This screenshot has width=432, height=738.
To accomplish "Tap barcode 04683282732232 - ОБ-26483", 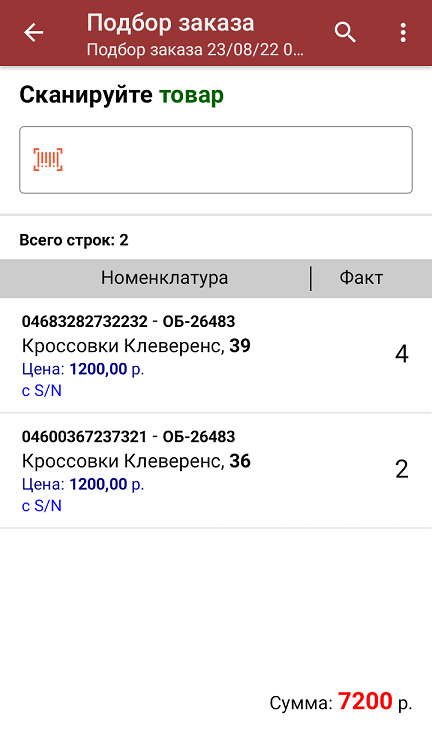I will [x=128, y=321].
